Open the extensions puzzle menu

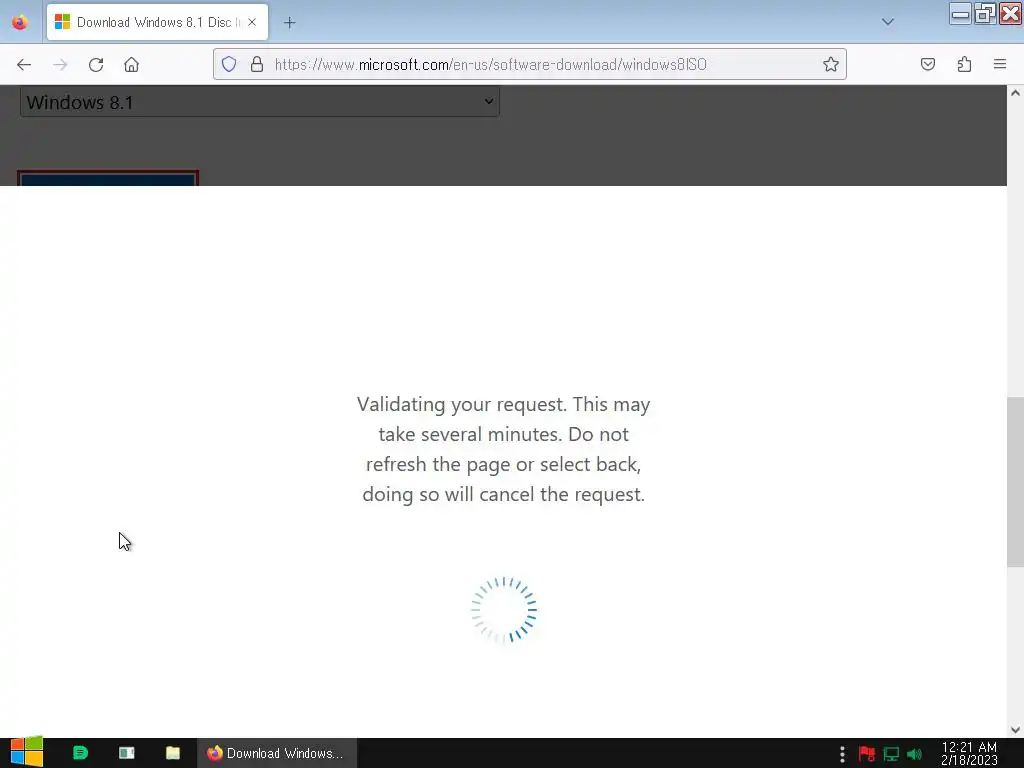point(964,64)
